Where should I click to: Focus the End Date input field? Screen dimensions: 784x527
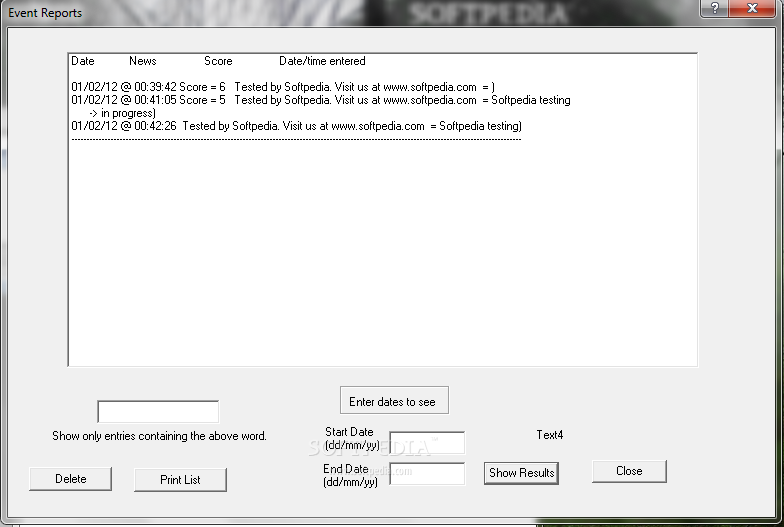click(427, 474)
